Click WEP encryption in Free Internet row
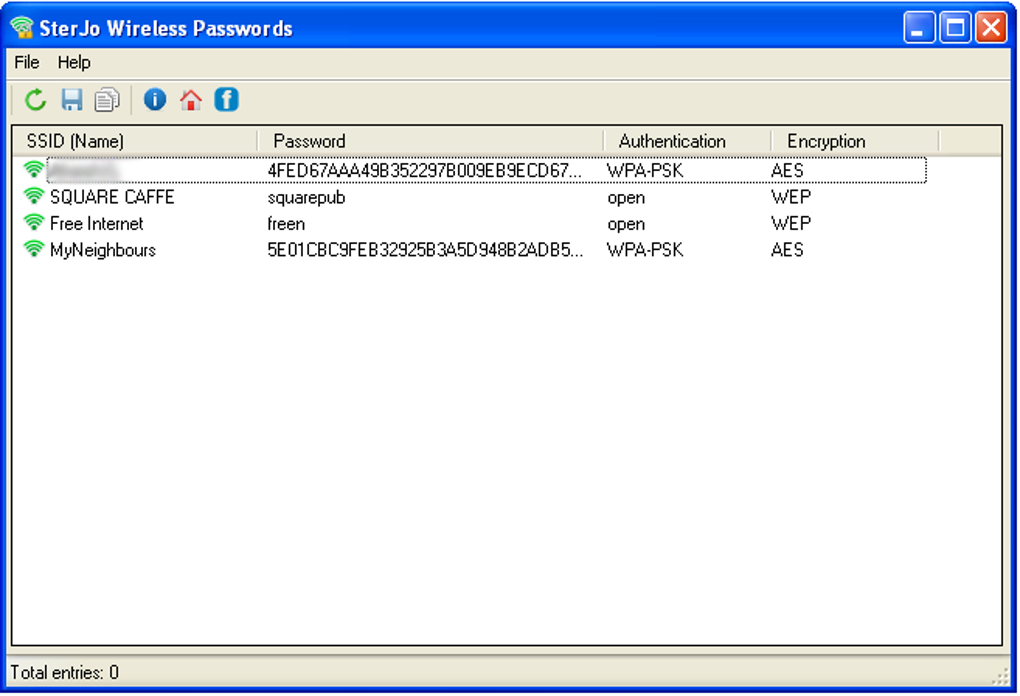This screenshot has width=1020, height=696. 791,224
